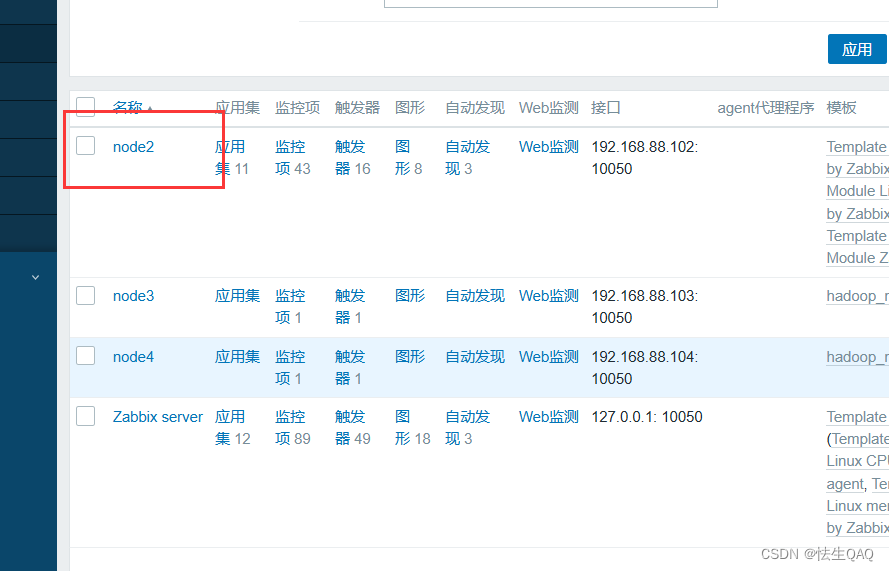Open node2 Web监测 link
Screen dimensions: 889x571
coord(548,147)
